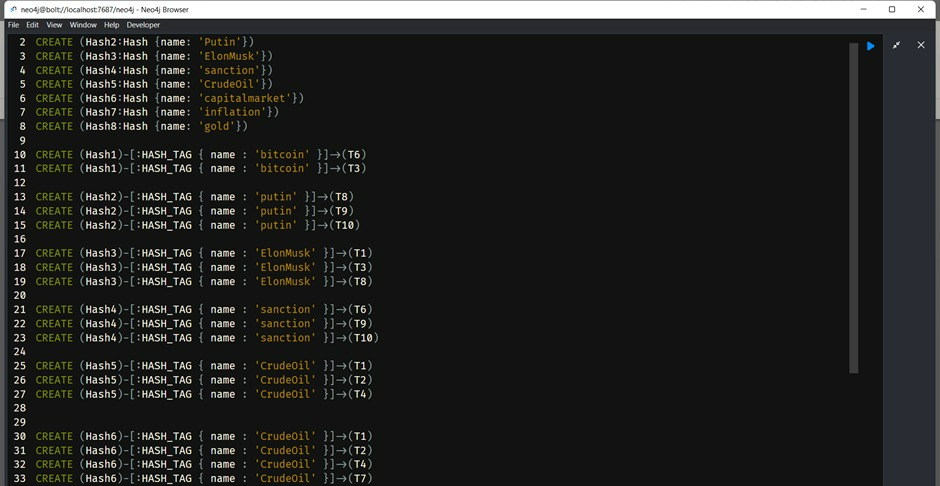Viewport: 940px width, 486px height.
Task: Click (T4) at end of line 27
Action: pyautogui.click(x=360, y=394)
